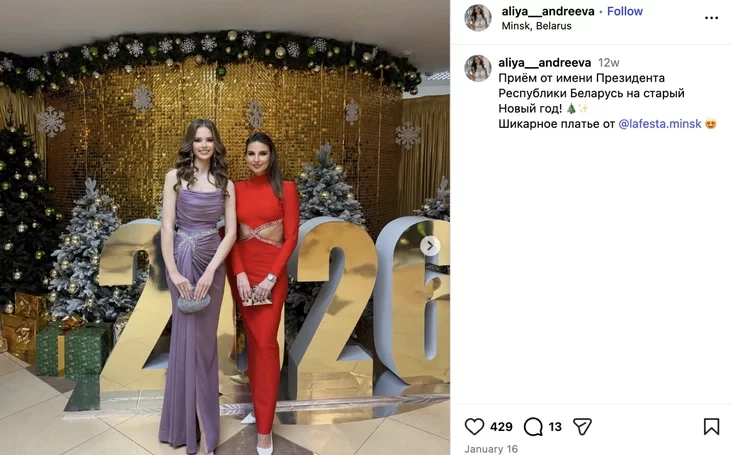
Task: Share post with paper plane icon
Action: (x=582, y=427)
